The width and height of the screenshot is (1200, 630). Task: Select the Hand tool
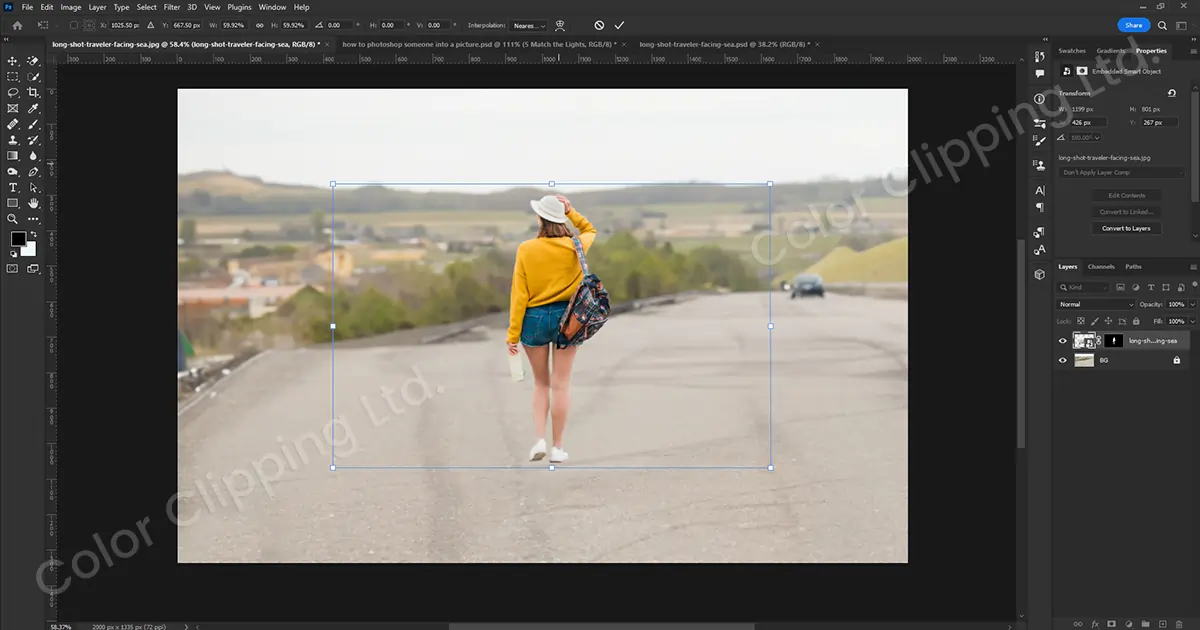pyautogui.click(x=33, y=203)
